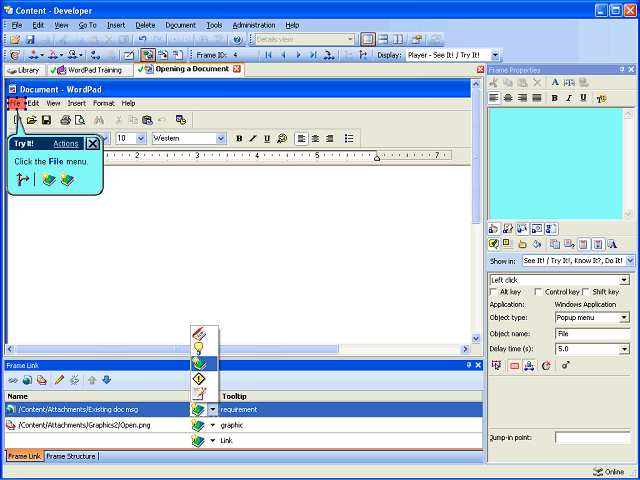The image size is (640, 480).
Task: Go to the last frame
Action: pyautogui.click(x=313, y=55)
